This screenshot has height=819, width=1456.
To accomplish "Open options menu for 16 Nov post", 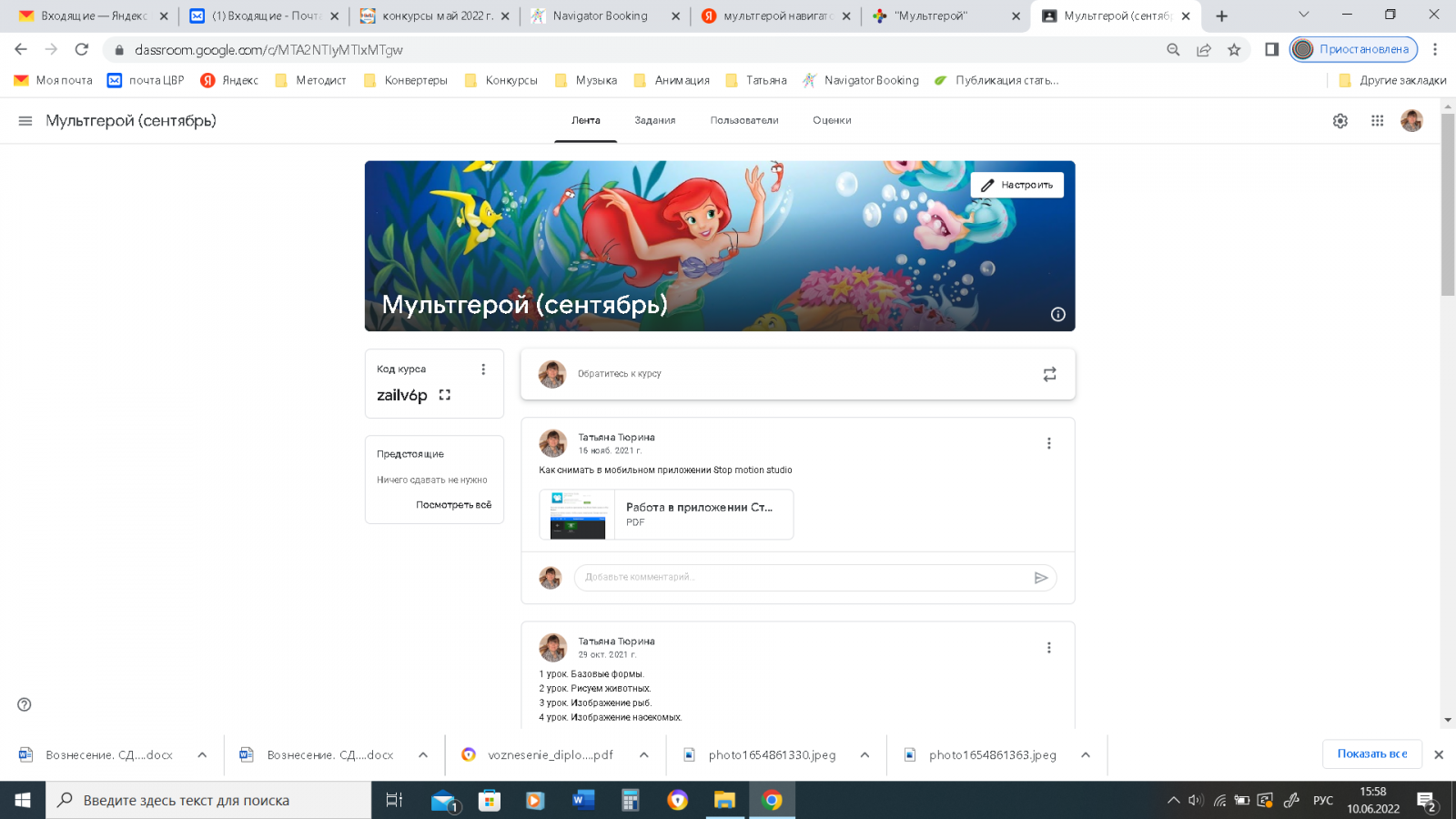I will (x=1048, y=443).
